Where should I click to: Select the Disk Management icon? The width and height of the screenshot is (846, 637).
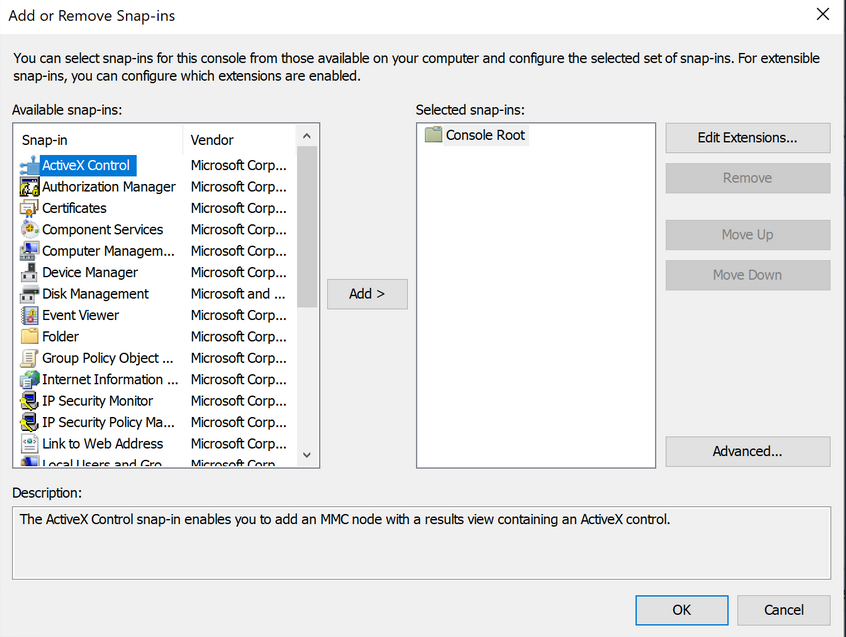point(29,294)
